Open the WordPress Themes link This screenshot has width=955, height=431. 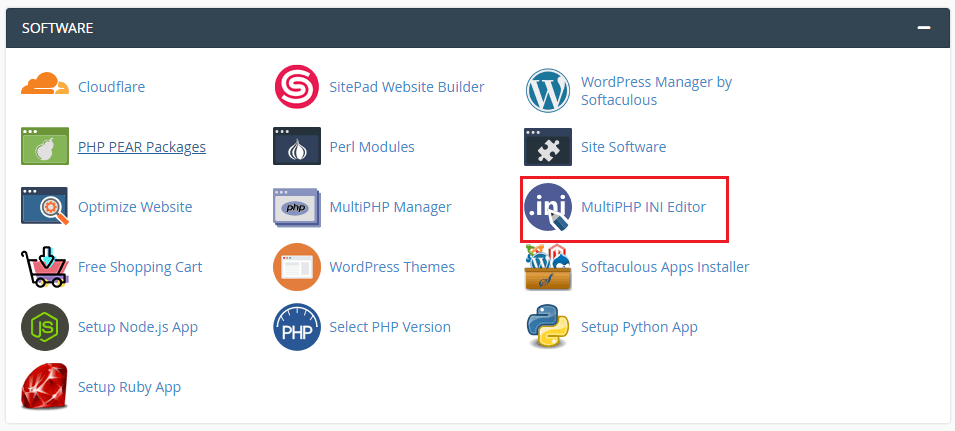point(392,267)
